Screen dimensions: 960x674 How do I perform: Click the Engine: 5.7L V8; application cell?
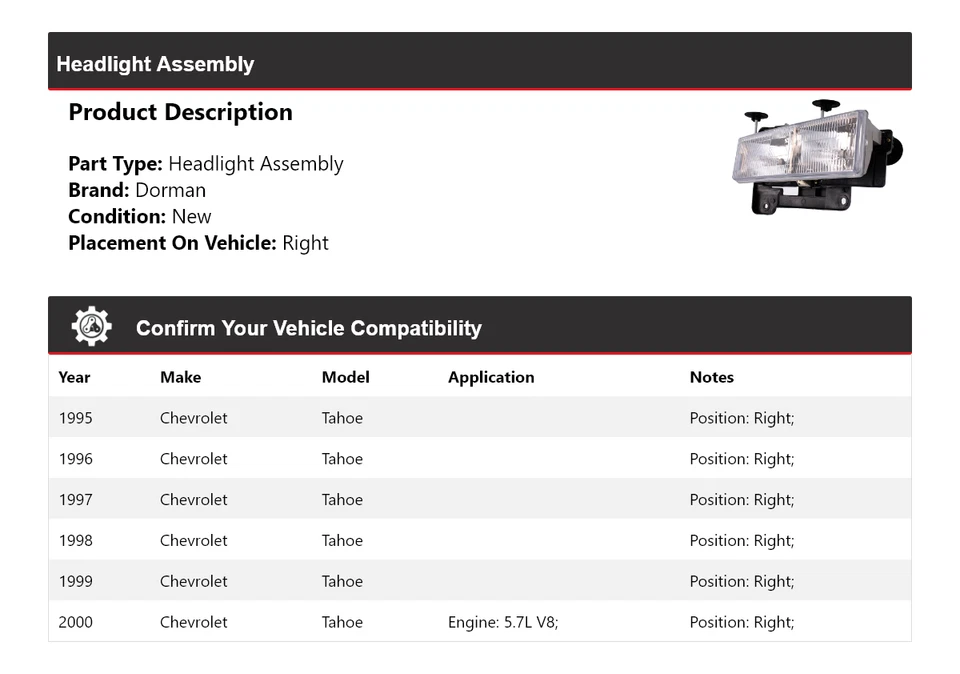tap(503, 622)
